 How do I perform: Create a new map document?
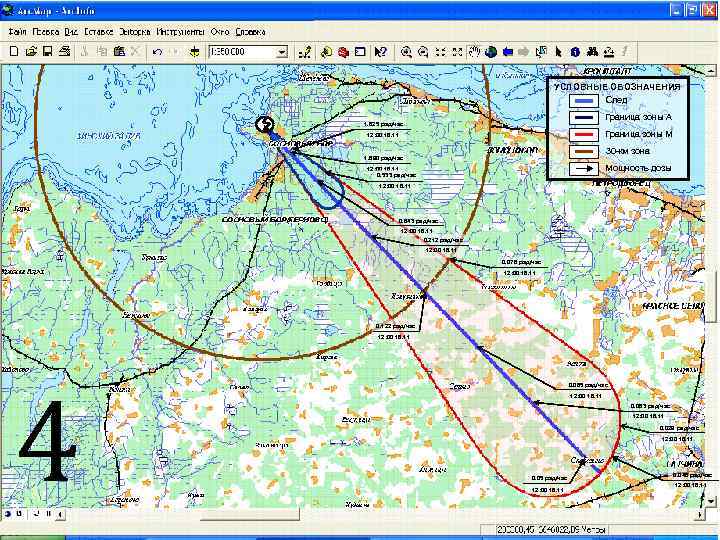pos(14,52)
